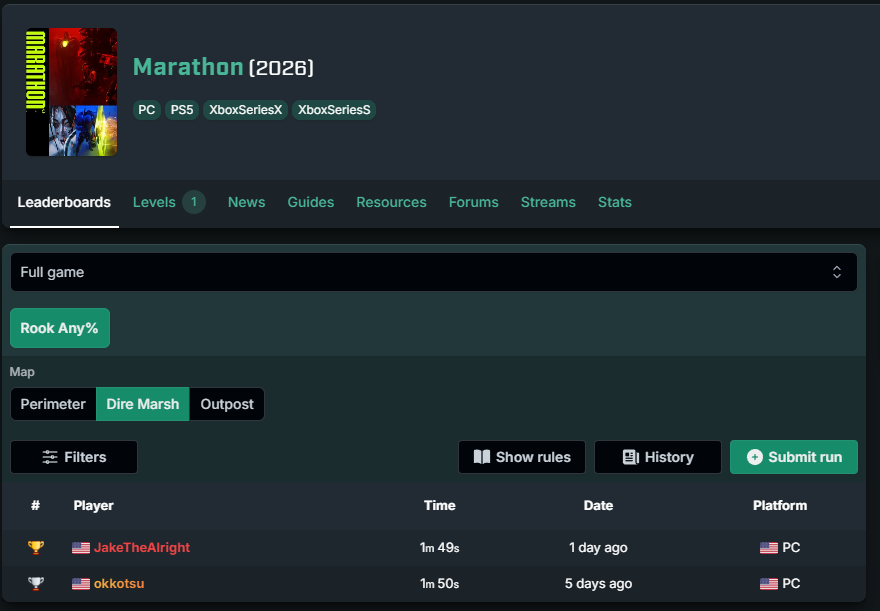Open the Streams tab
Image resolution: width=880 pixels, height=611 pixels.
point(548,202)
